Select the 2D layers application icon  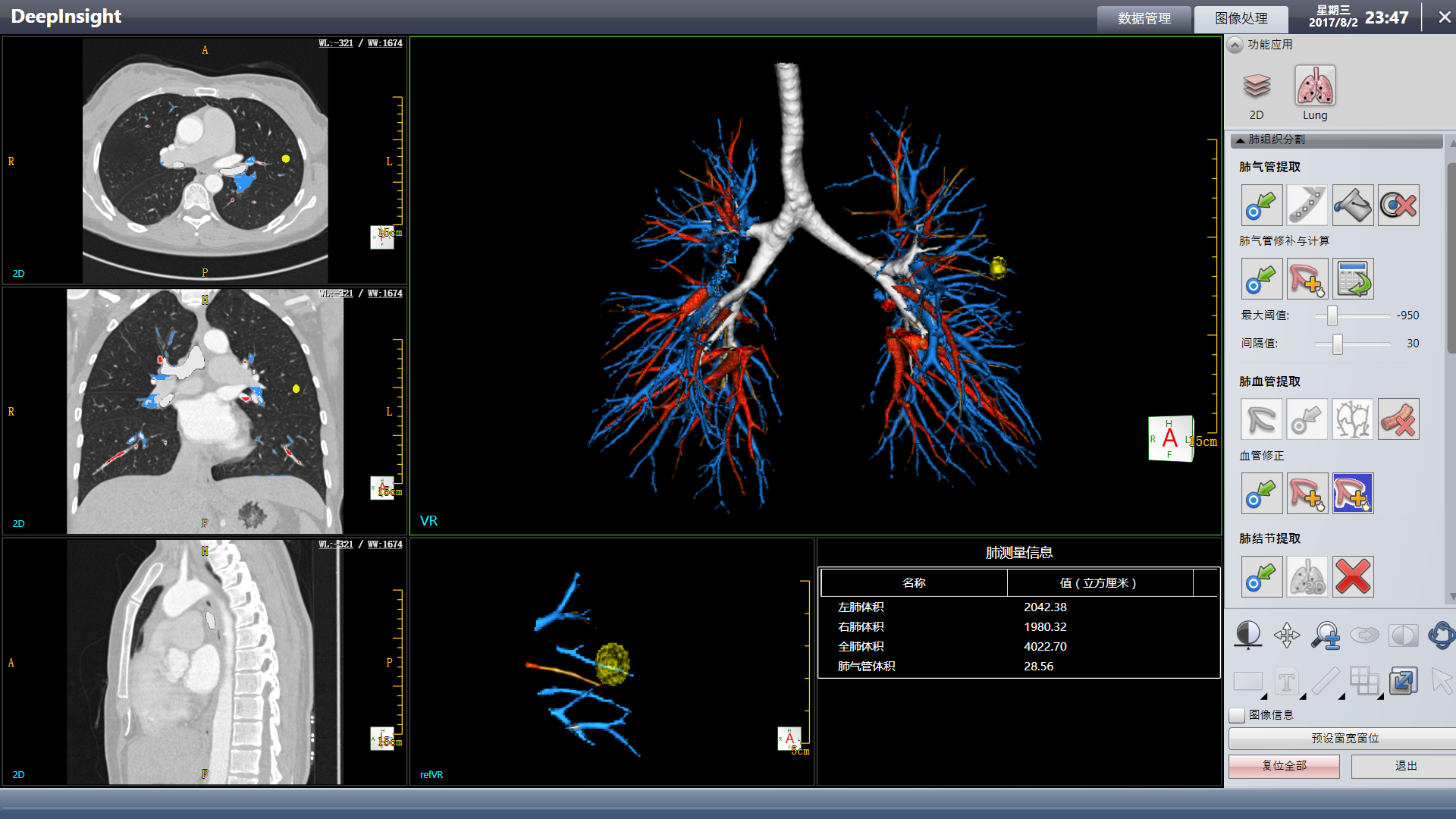click(x=1257, y=86)
